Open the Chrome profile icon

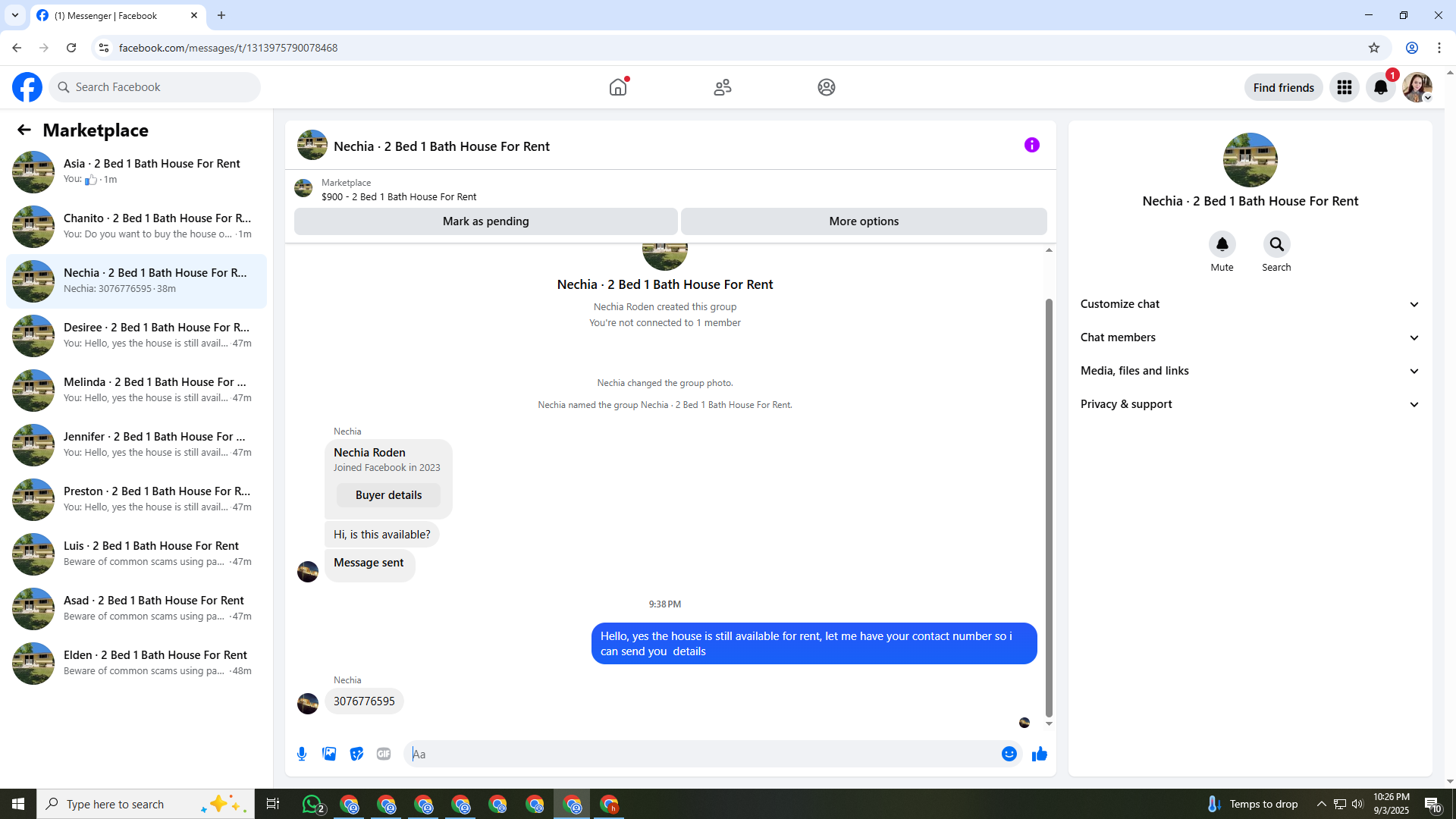1412,48
